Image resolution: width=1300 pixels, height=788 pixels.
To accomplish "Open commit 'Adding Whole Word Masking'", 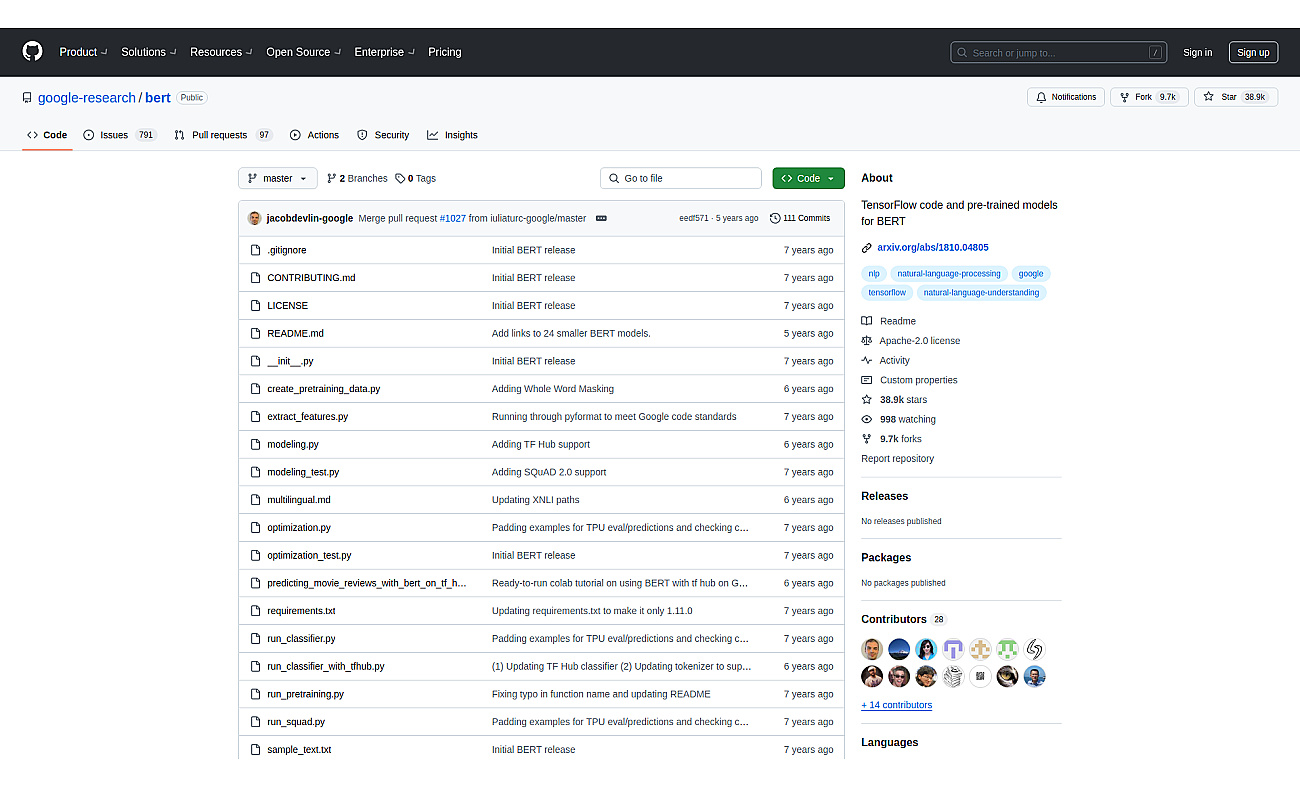I will (x=553, y=389).
